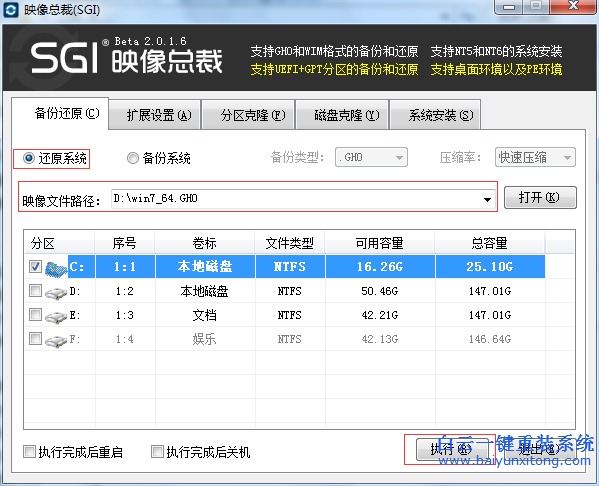This screenshot has height=486, width=599.
Task: Click the 42.13G free space cell
Action: pyautogui.click(x=380, y=339)
